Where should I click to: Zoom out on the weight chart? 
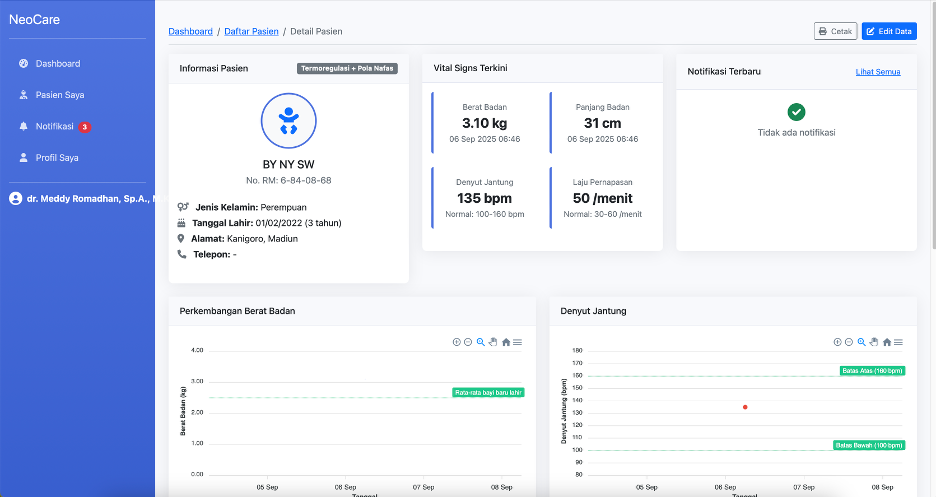click(468, 342)
